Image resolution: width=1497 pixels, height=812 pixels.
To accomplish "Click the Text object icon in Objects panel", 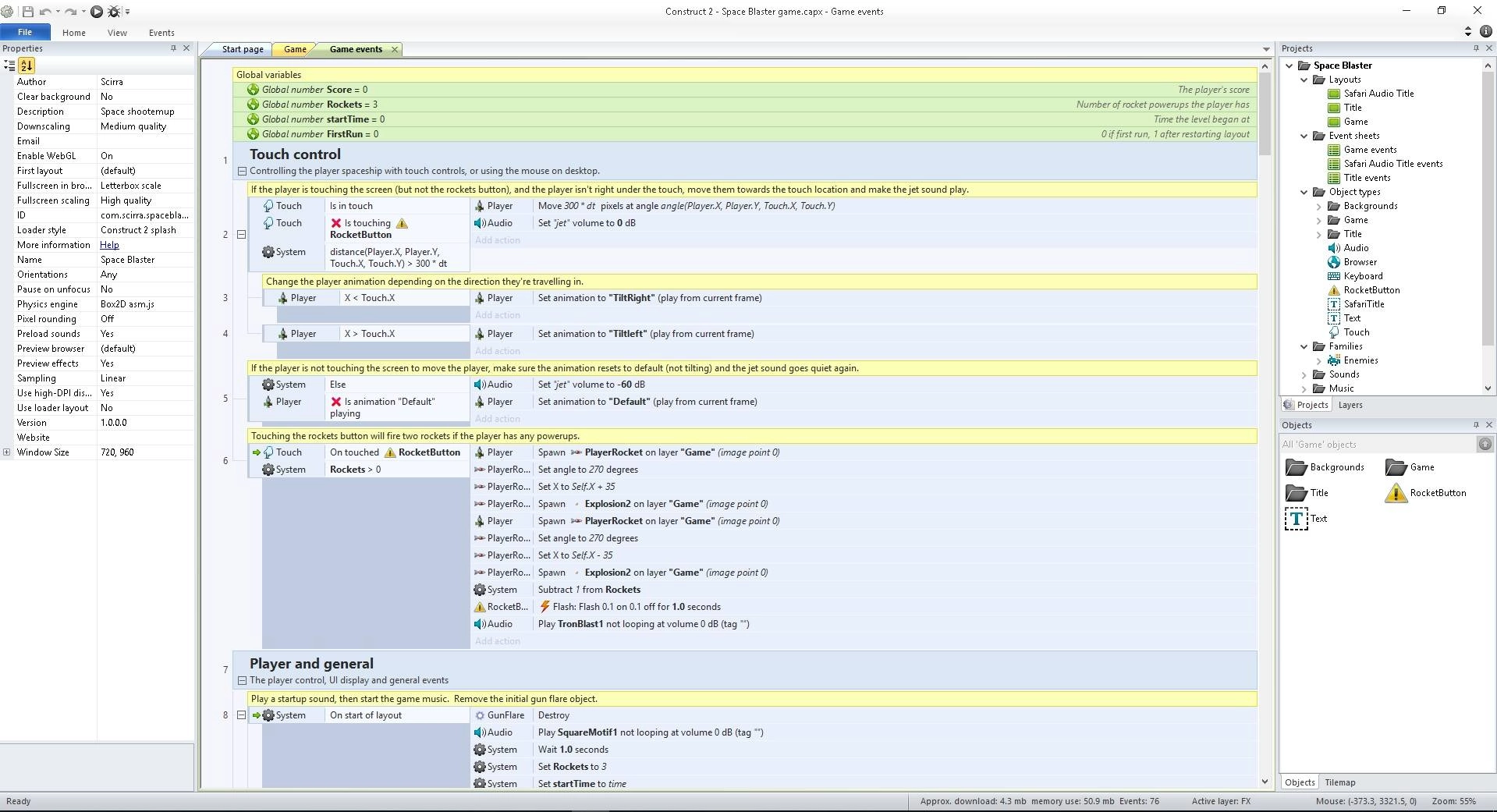I will pos(1296,519).
